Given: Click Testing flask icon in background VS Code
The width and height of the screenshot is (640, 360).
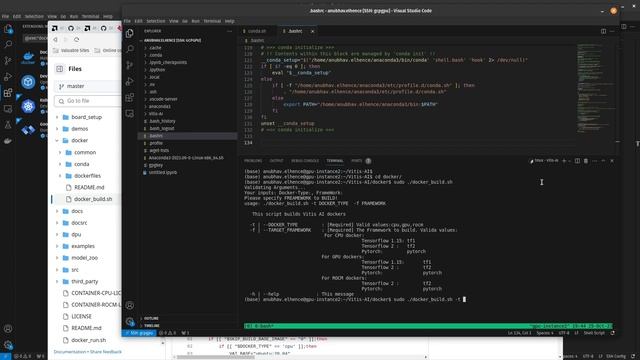Looking at the screenshot, I should click(x=8, y=125).
